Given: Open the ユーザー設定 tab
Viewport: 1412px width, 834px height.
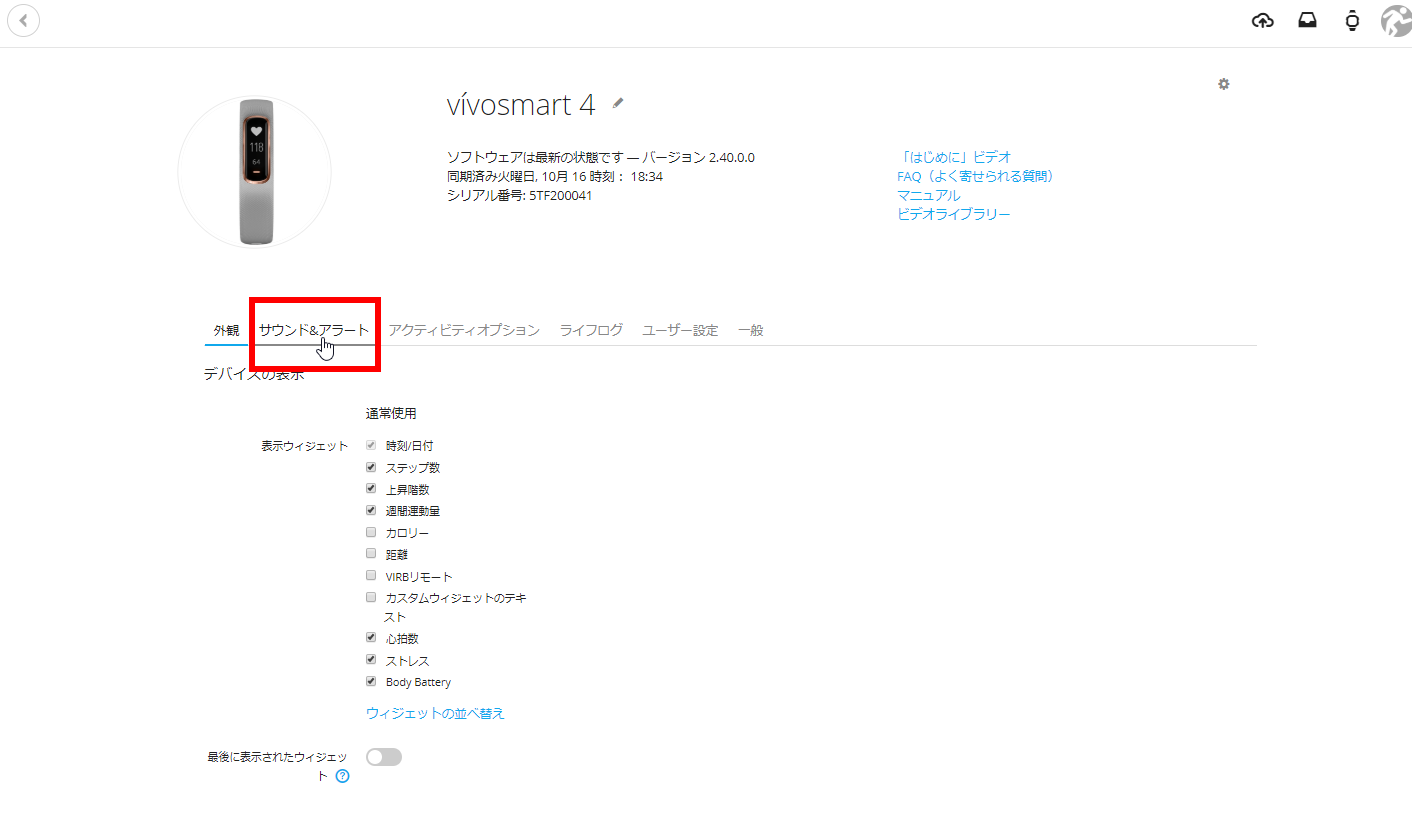Looking at the screenshot, I should point(680,330).
